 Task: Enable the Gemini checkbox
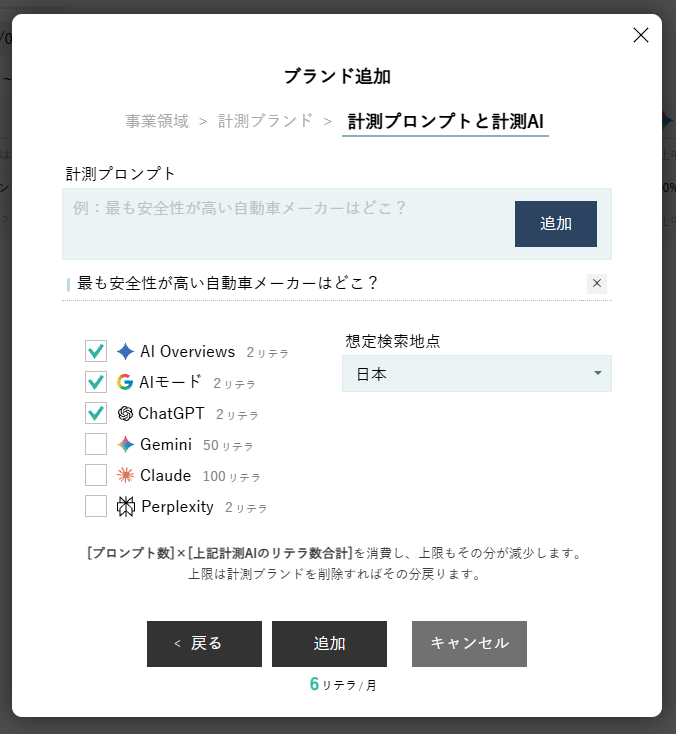(96, 444)
